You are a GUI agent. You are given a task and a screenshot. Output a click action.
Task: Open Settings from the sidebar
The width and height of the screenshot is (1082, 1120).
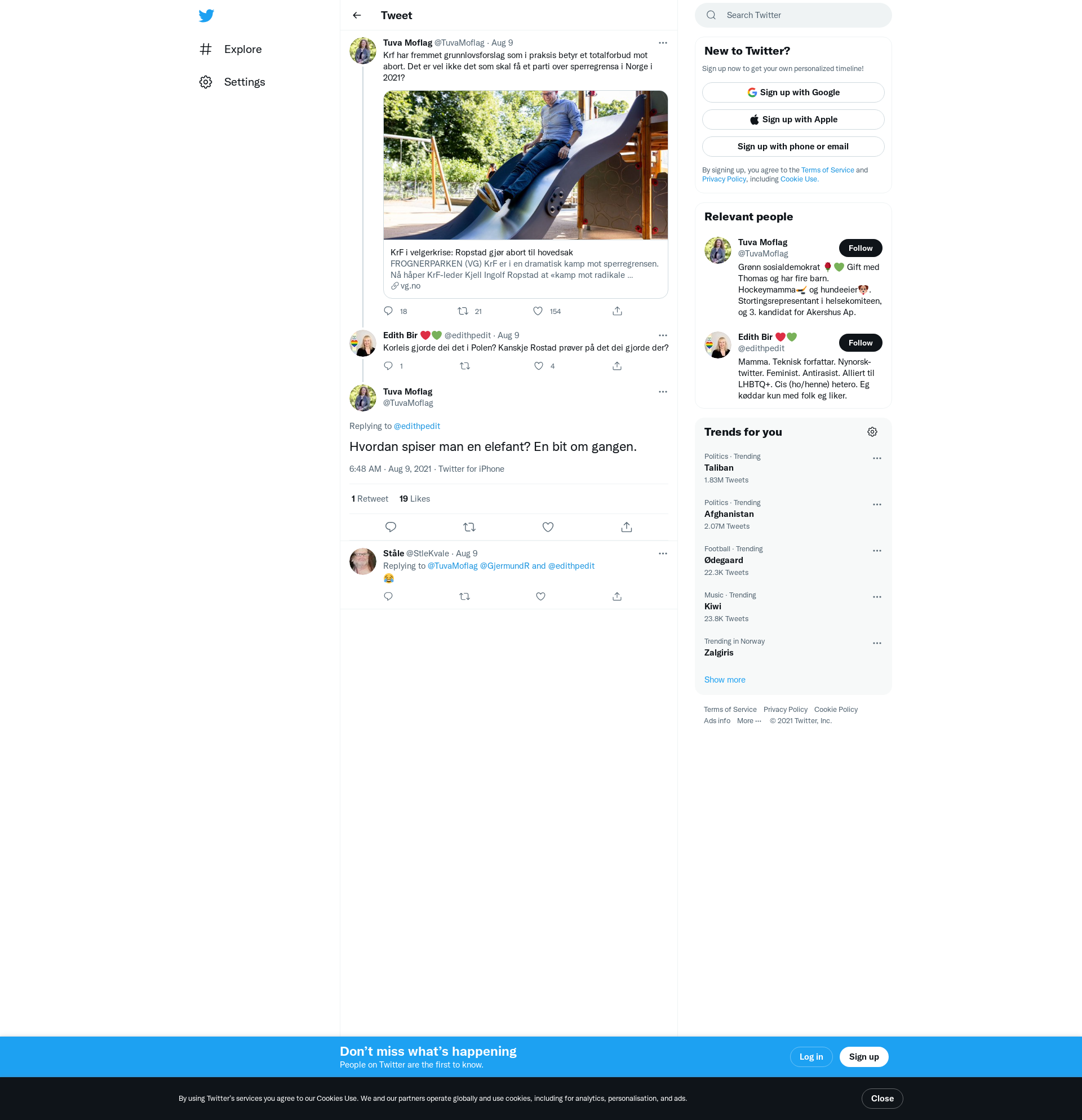232,82
